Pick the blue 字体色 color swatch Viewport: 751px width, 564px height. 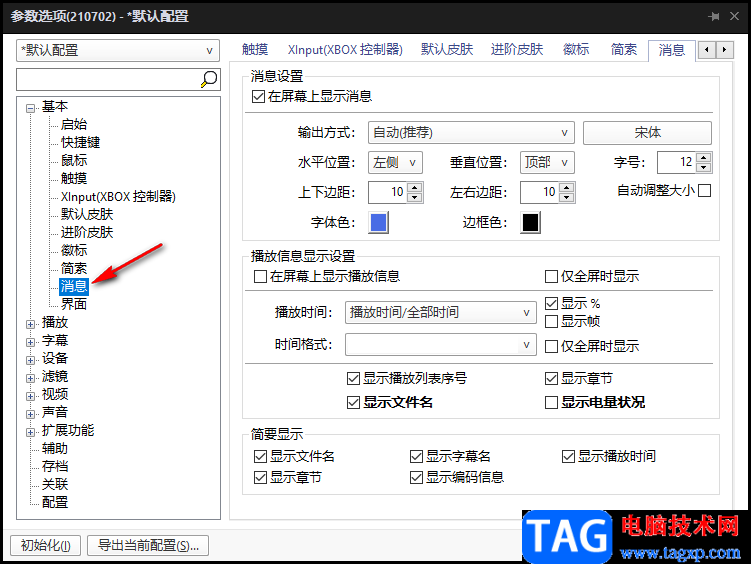tap(378, 223)
